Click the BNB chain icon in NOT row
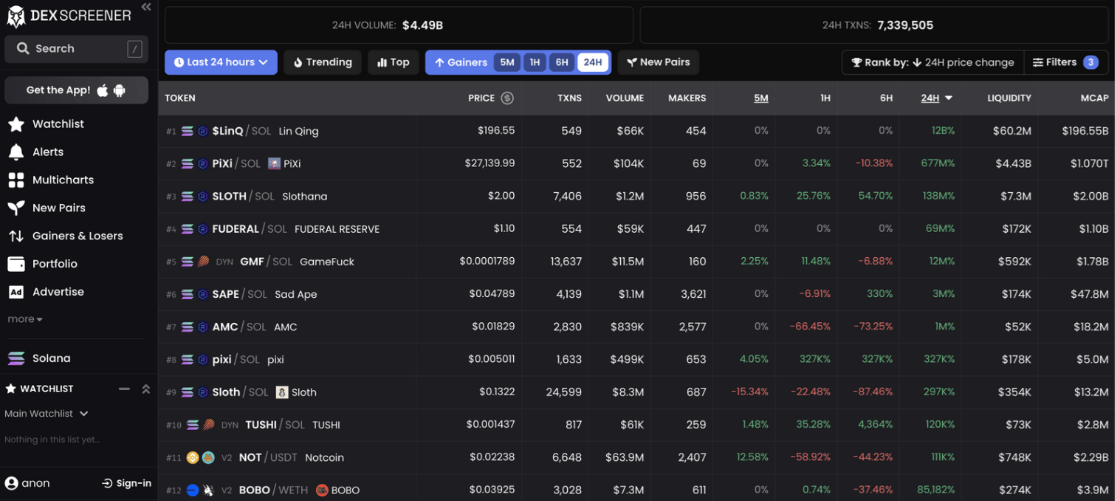 pyautogui.click(x=192, y=458)
